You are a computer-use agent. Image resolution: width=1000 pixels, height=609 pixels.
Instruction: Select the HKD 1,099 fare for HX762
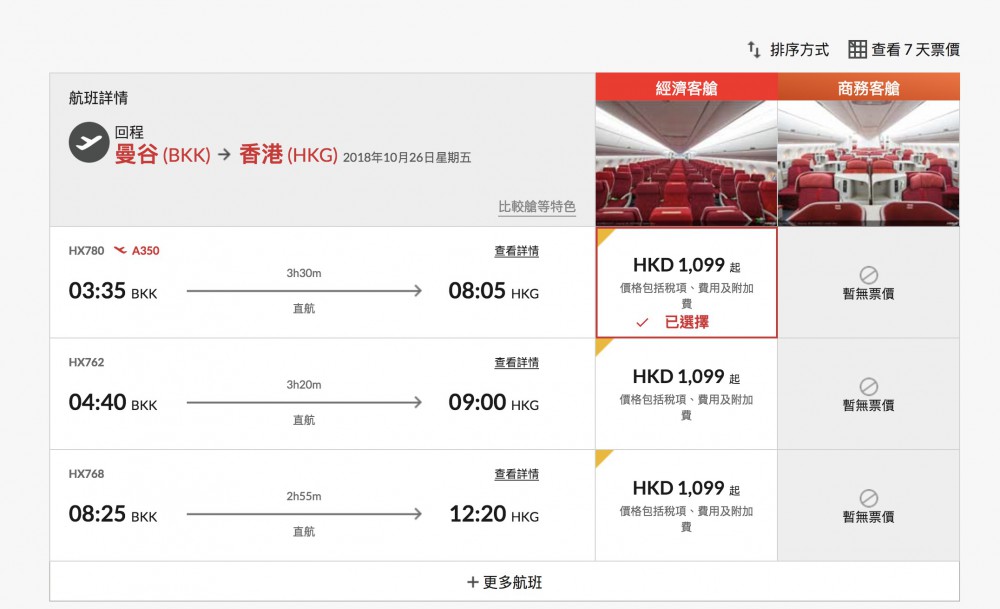(x=686, y=389)
